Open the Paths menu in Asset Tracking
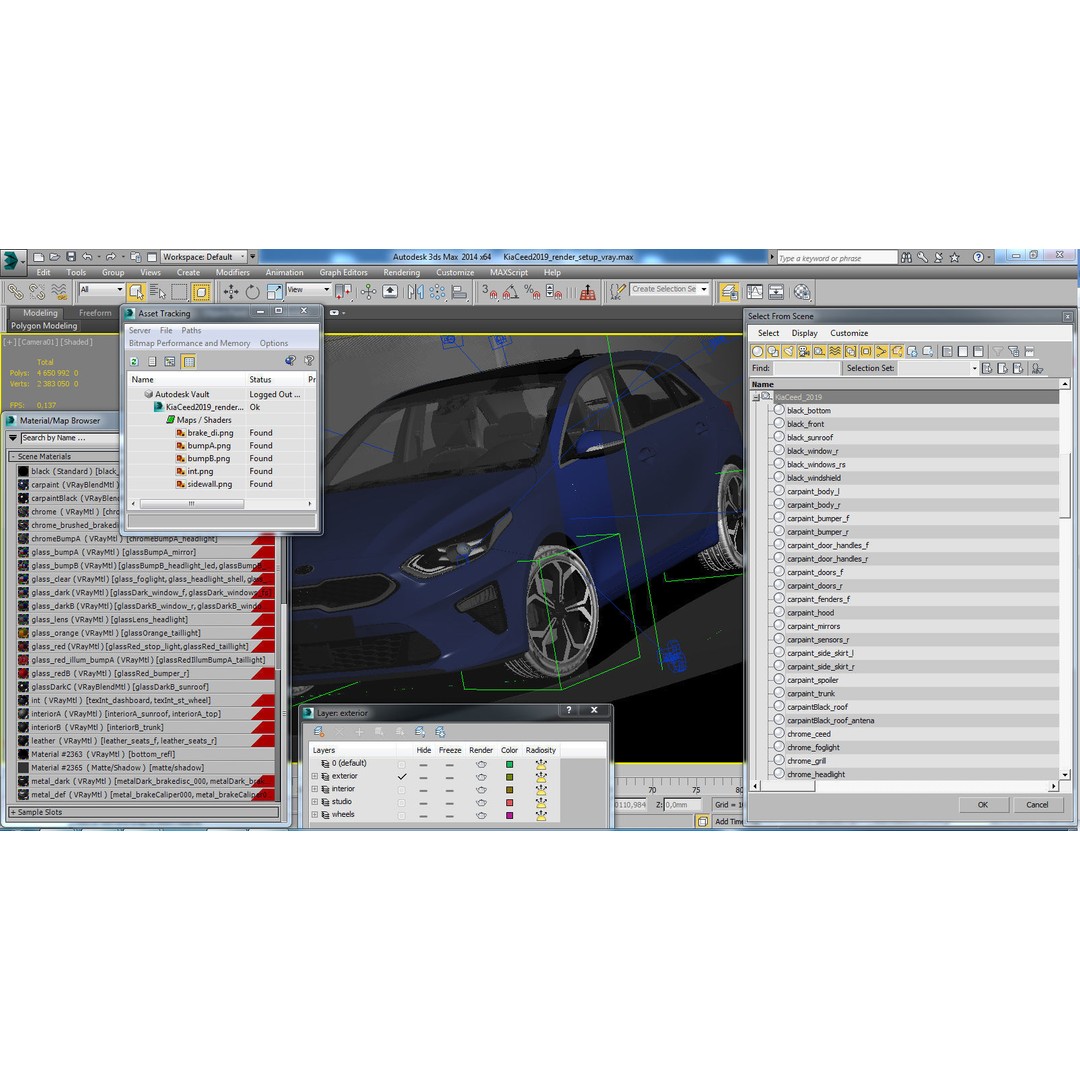The height and width of the screenshot is (1080, 1080). click(x=191, y=331)
